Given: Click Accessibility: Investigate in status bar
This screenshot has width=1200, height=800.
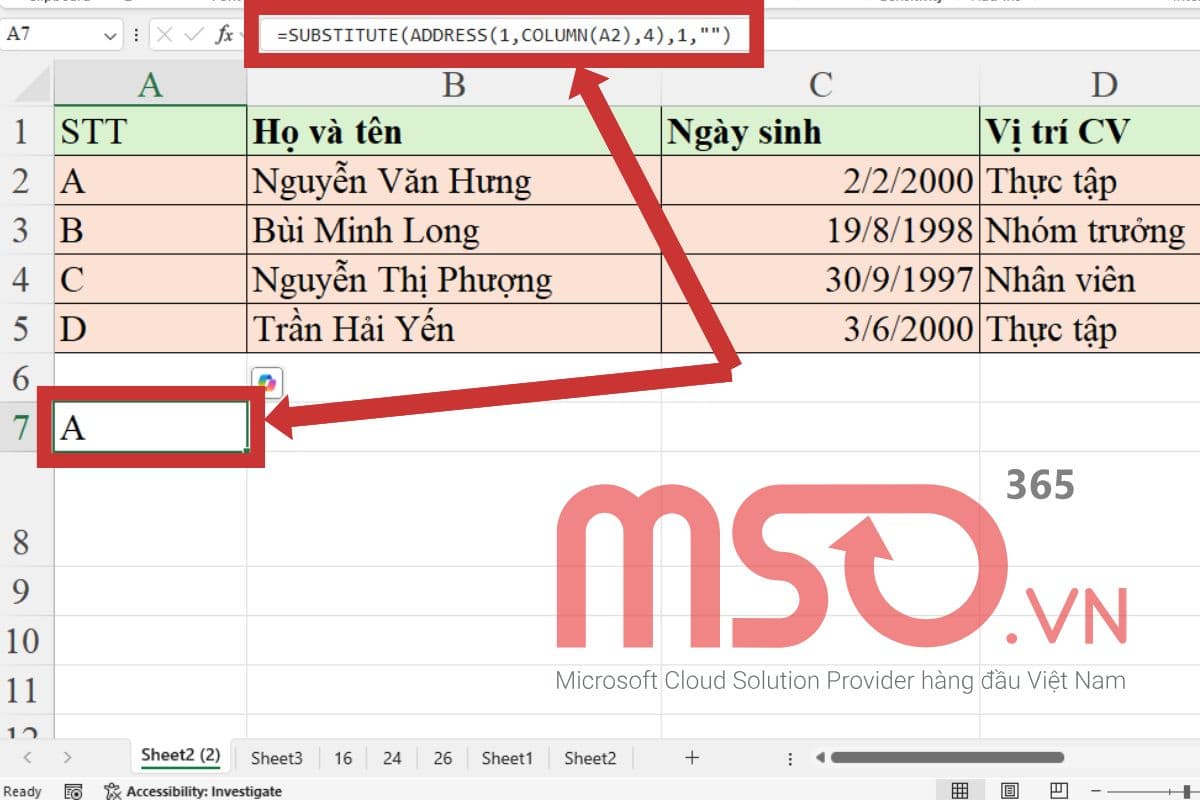Looking at the screenshot, I should pyautogui.click(x=195, y=791).
